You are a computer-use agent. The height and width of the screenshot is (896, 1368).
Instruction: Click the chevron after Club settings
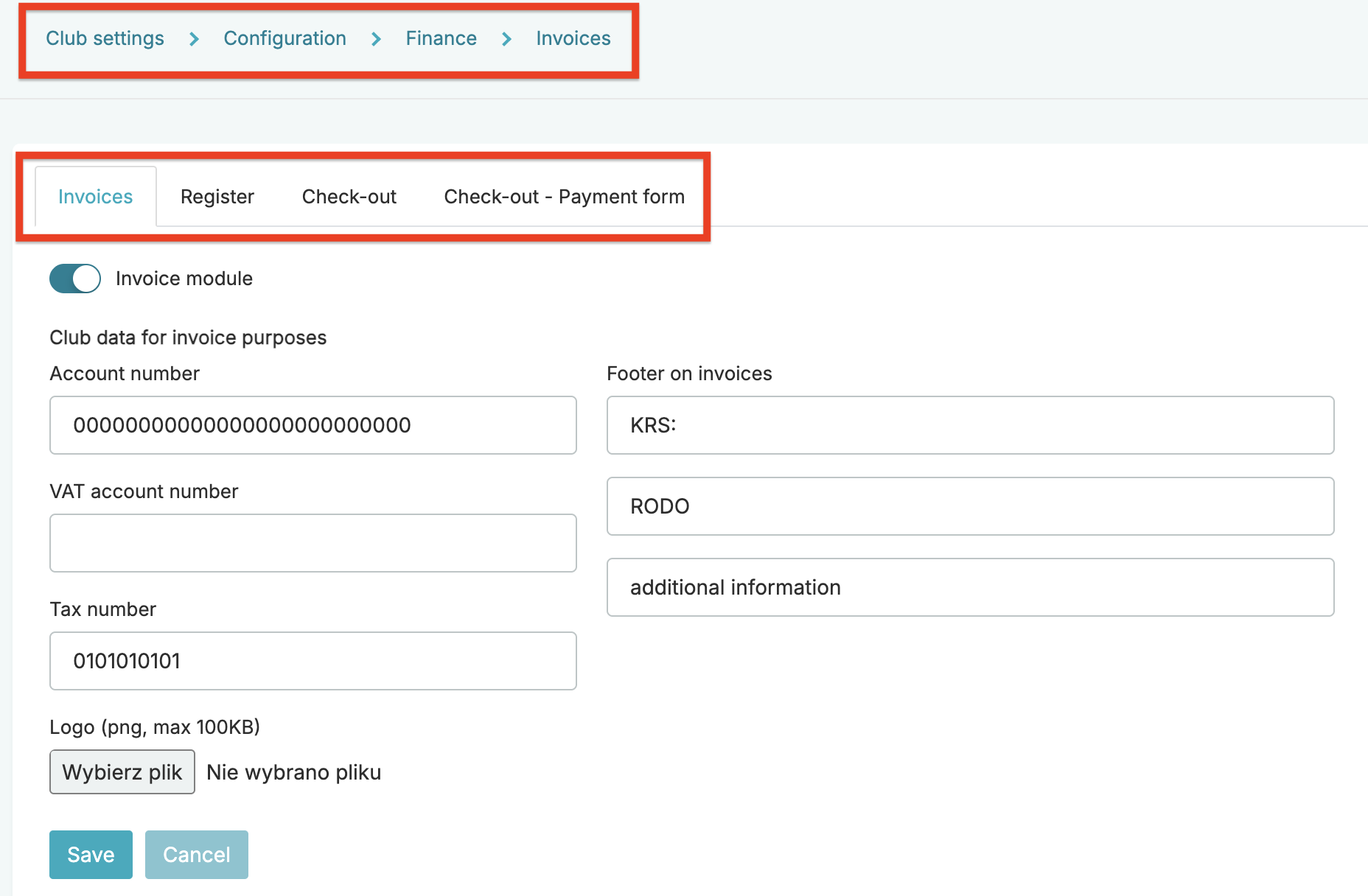[x=194, y=39]
